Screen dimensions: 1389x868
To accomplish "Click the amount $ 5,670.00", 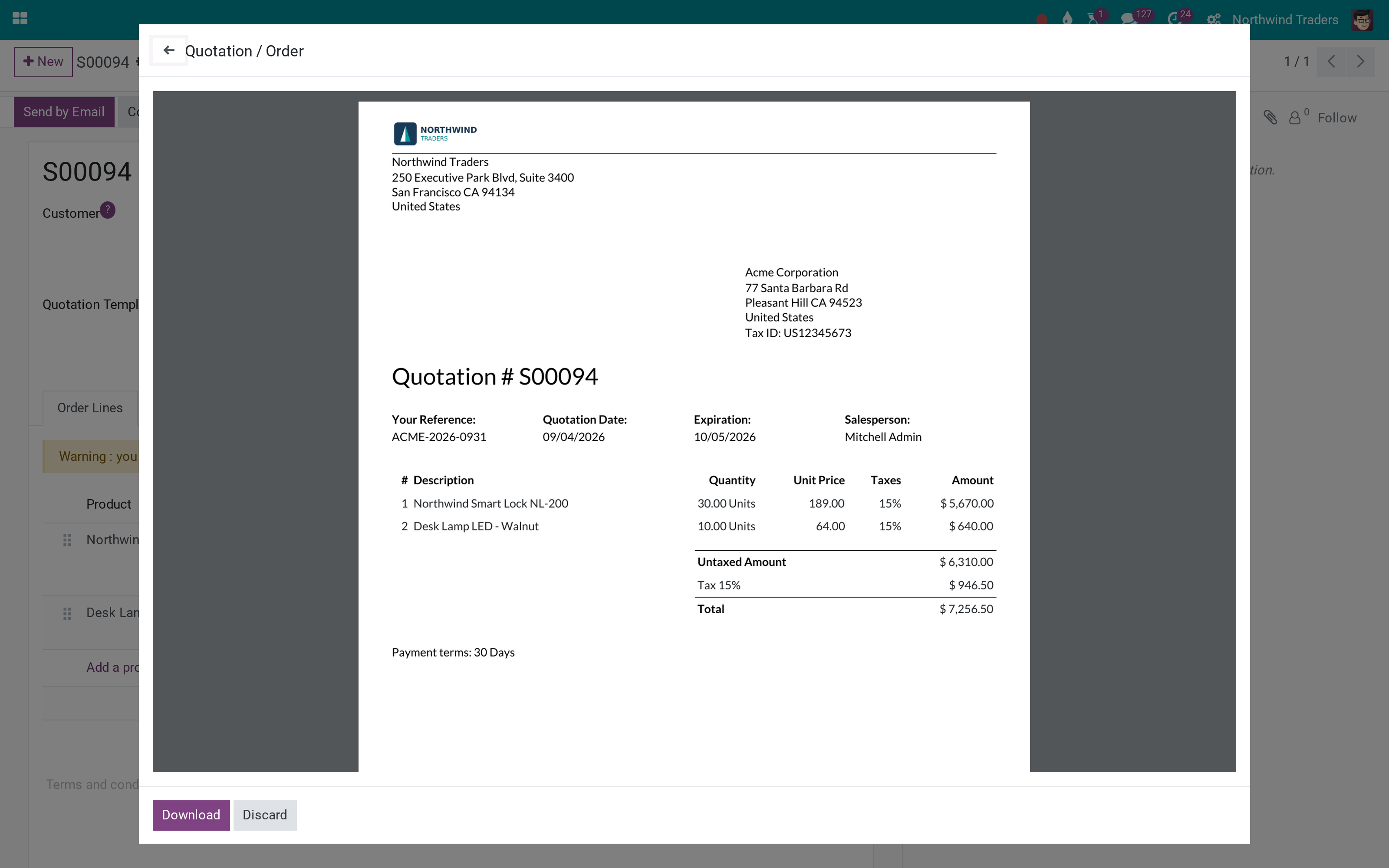I will pos(967,503).
